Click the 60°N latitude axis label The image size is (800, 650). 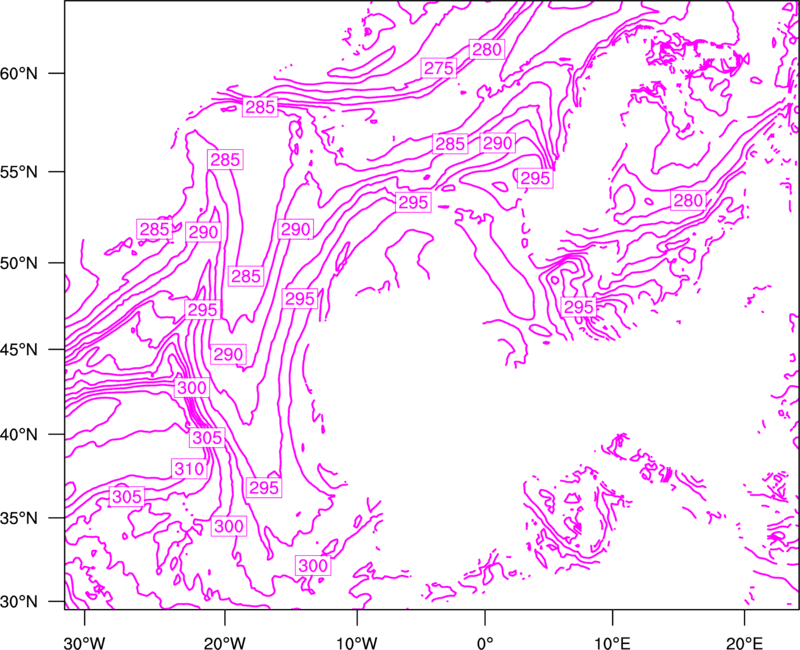click(x=19, y=74)
